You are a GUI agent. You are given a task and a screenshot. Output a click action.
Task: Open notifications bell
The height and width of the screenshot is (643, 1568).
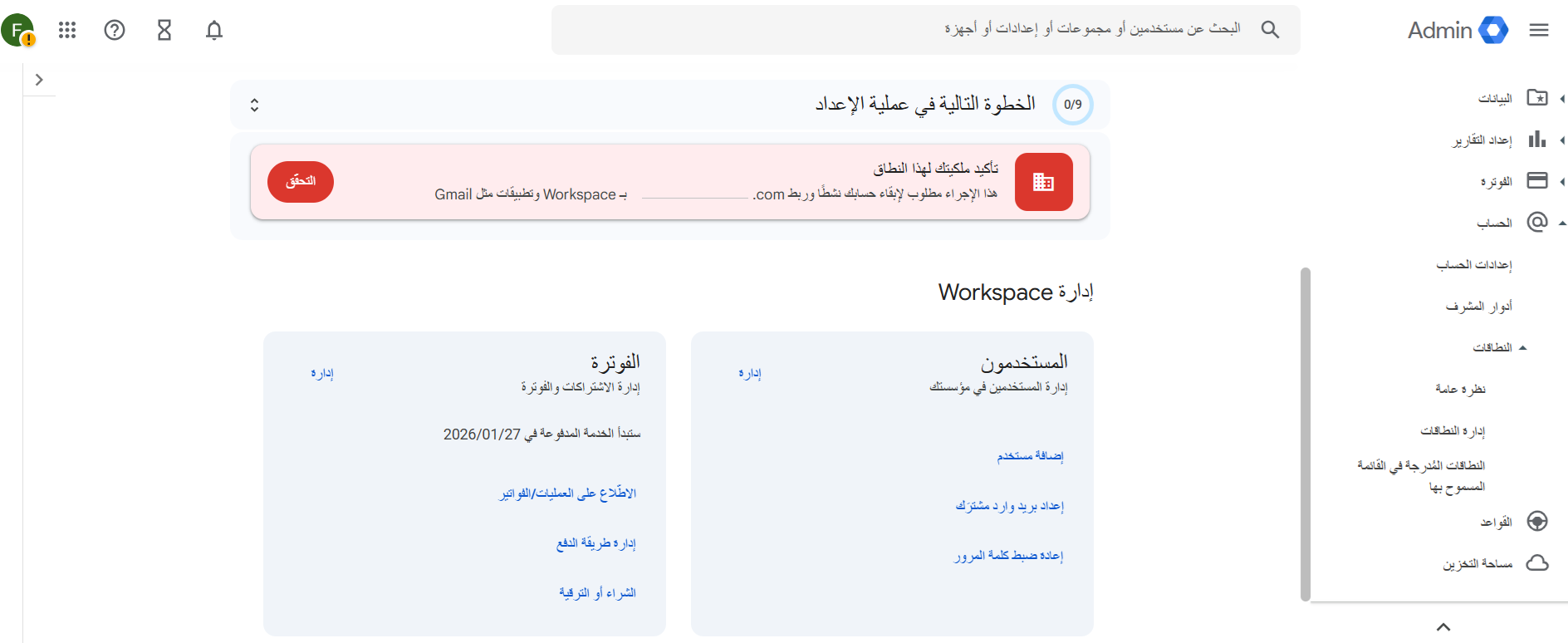(x=214, y=31)
